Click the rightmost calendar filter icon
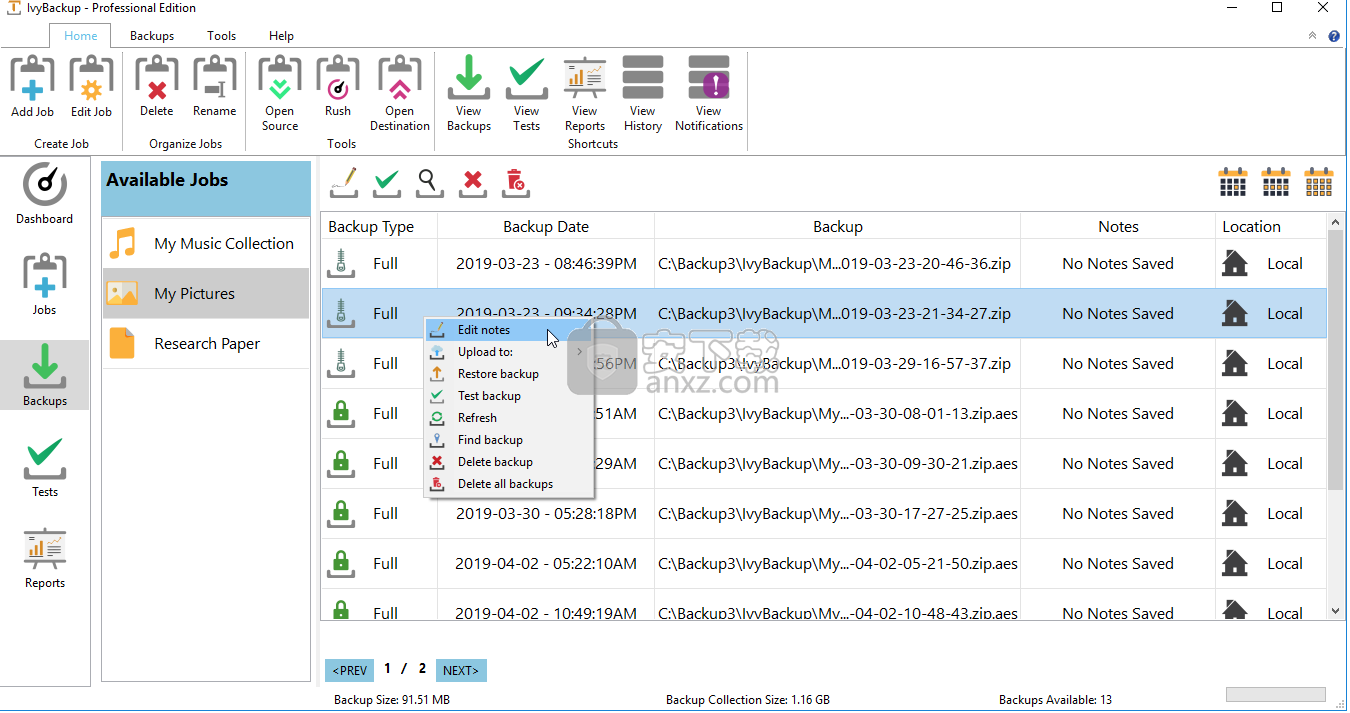The width and height of the screenshot is (1350, 713). 1319,182
